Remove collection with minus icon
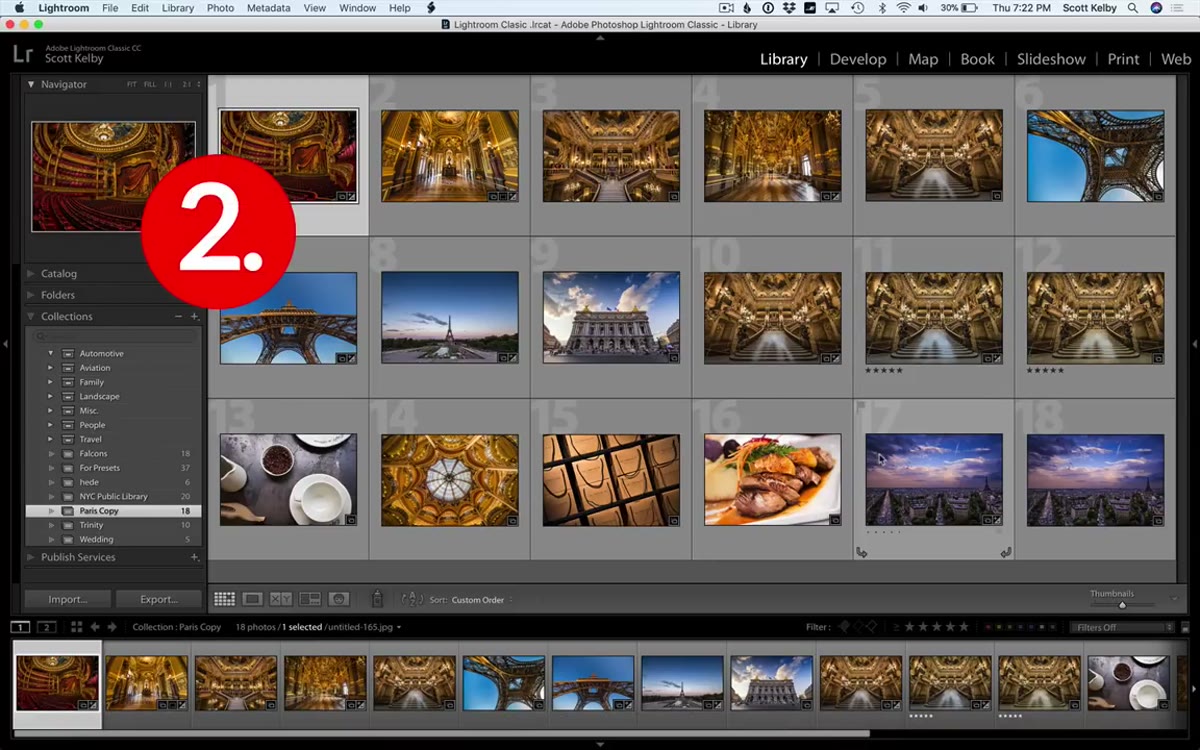The width and height of the screenshot is (1200, 750). (x=179, y=316)
